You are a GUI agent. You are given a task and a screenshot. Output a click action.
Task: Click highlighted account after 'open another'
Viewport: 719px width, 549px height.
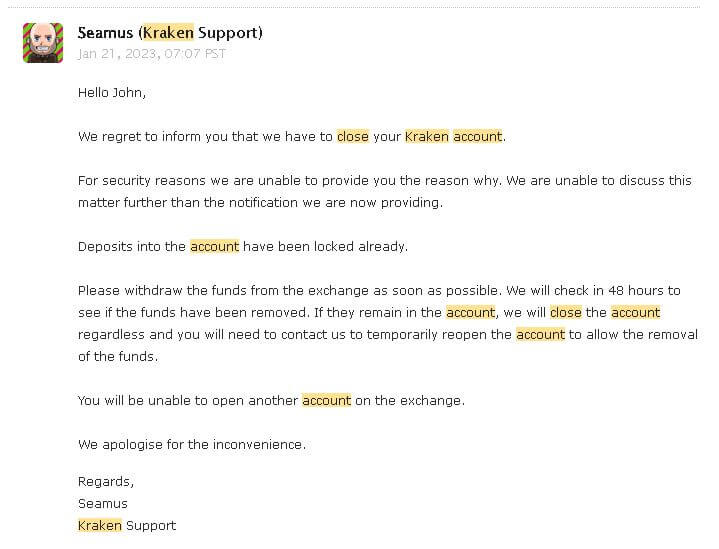click(326, 401)
